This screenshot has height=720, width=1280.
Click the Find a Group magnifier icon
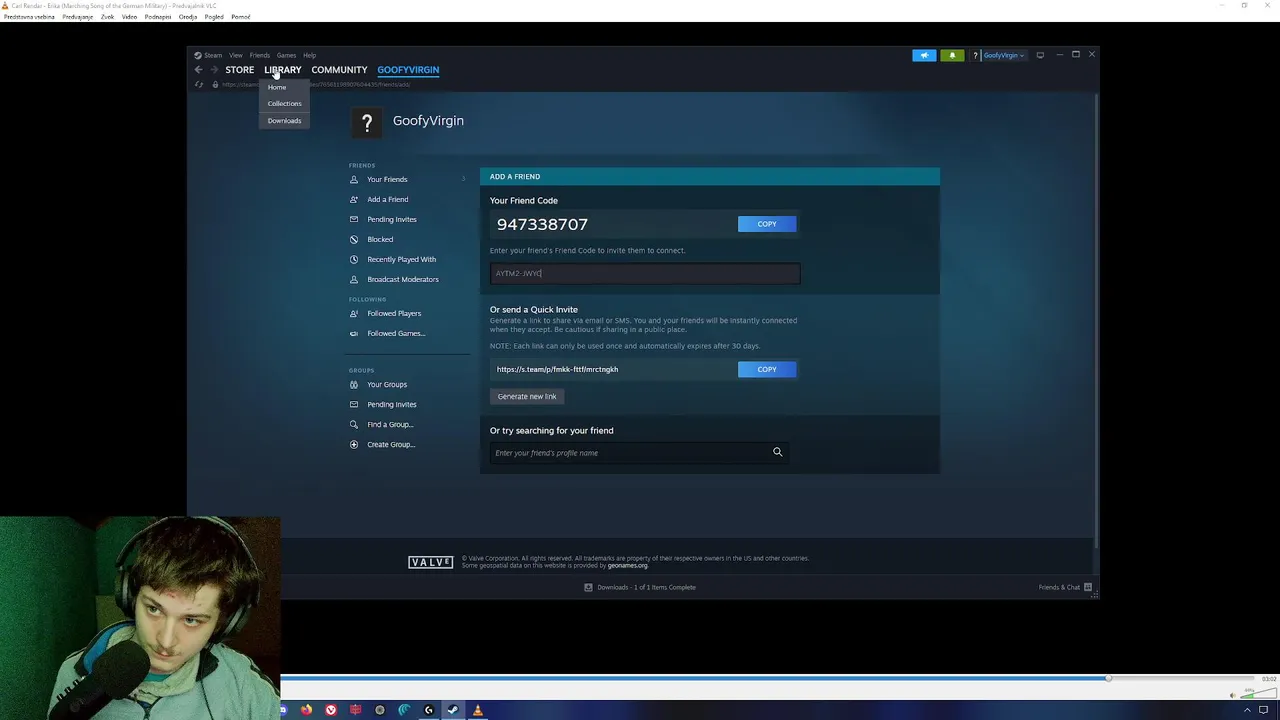[354, 424]
